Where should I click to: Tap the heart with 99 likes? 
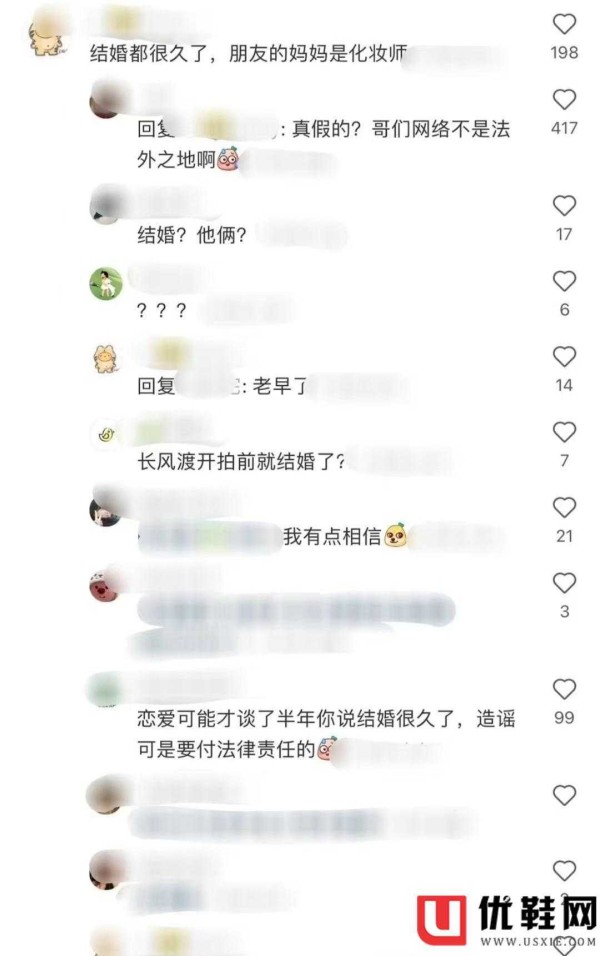pos(564,689)
